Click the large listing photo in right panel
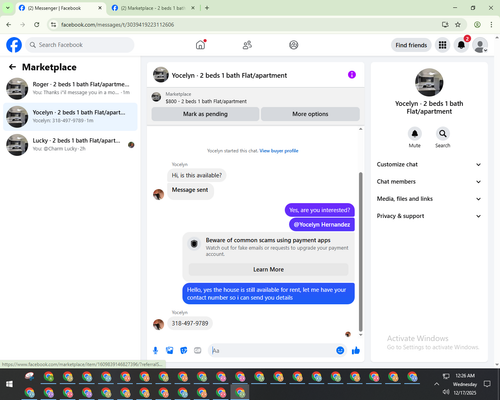500x400 pixels. (x=429, y=82)
